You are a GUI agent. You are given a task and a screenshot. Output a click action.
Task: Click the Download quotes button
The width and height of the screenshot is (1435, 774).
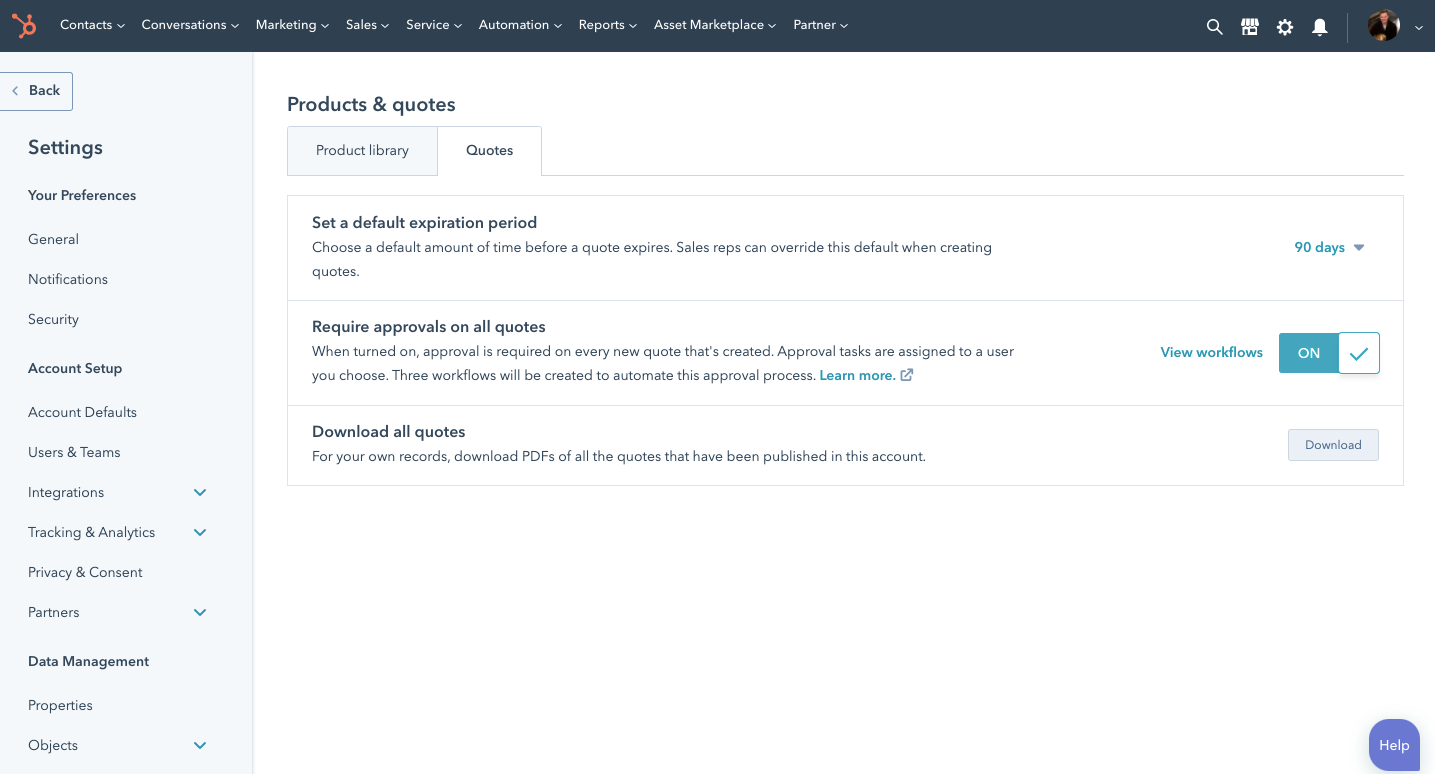tap(1333, 445)
